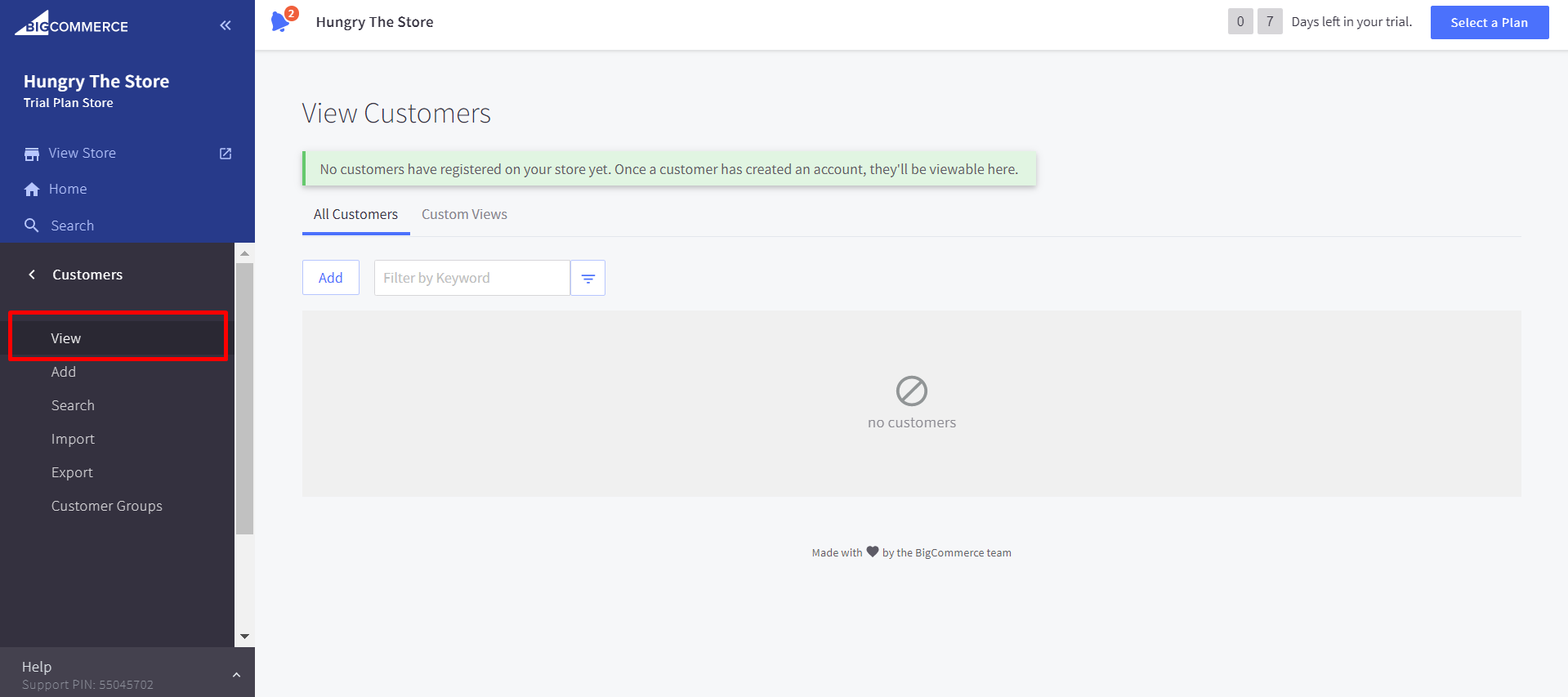Viewport: 1568px width, 697px height.
Task: Open the notifications bell
Action: (x=280, y=21)
